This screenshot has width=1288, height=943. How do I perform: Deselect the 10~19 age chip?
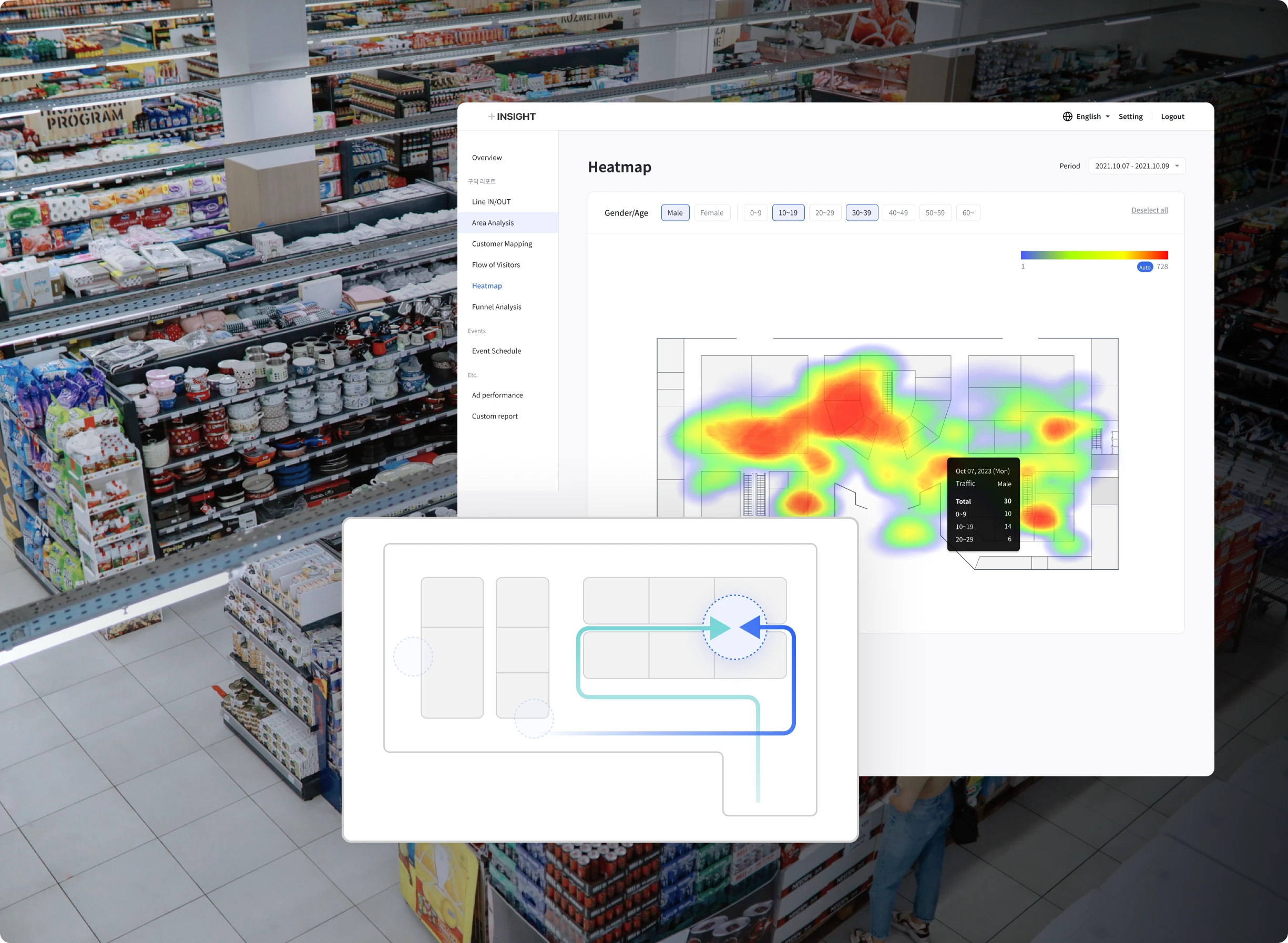[788, 212]
